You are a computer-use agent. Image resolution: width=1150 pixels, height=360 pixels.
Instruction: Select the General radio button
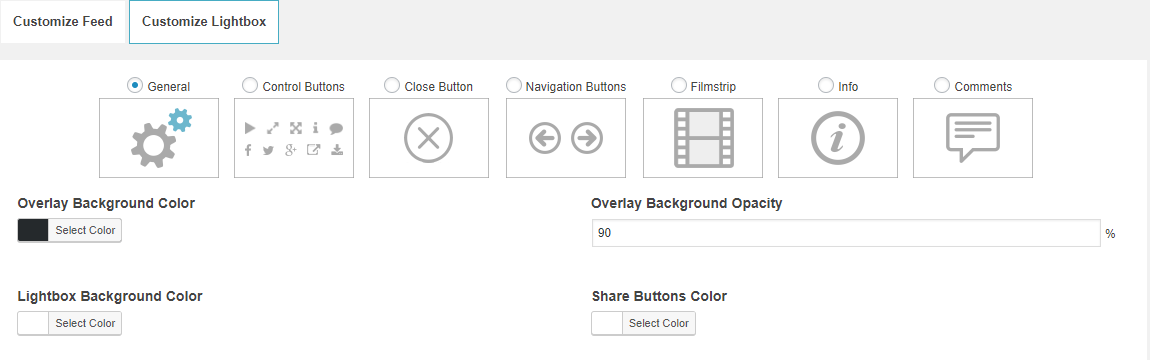pyautogui.click(x=135, y=85)
